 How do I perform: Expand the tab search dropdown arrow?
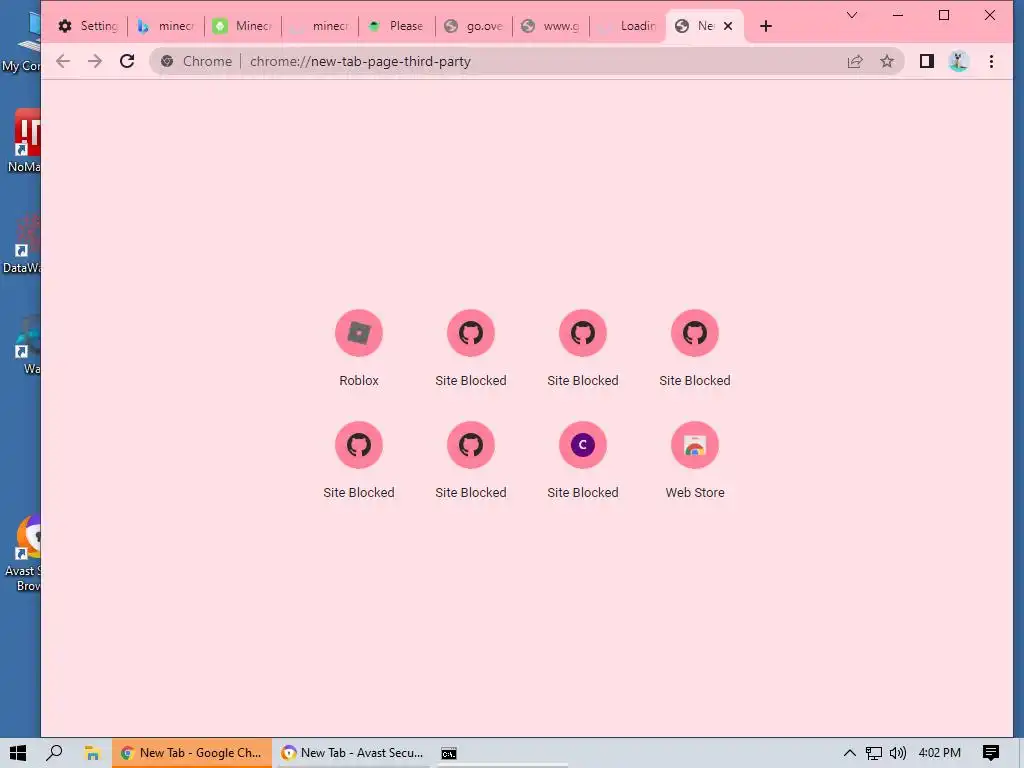coord(852,15)
